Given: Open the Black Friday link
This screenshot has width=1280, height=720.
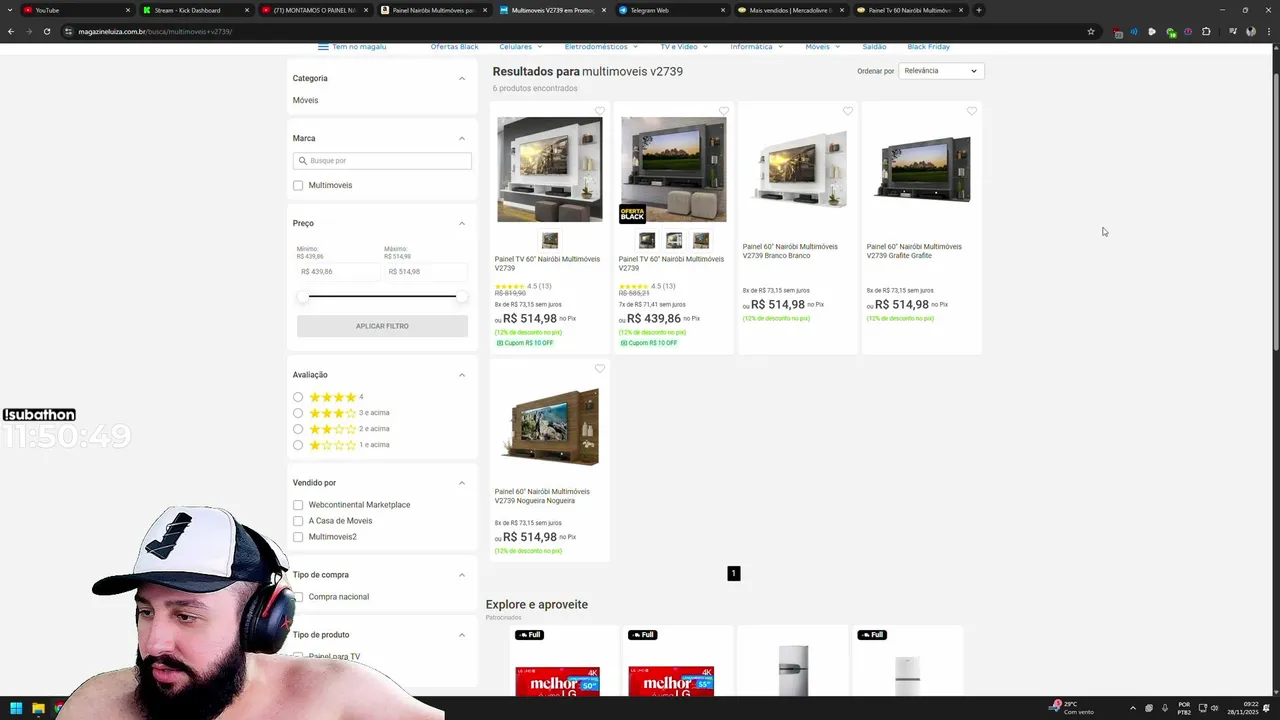Looking at the screenshot, I should [928, 47].
